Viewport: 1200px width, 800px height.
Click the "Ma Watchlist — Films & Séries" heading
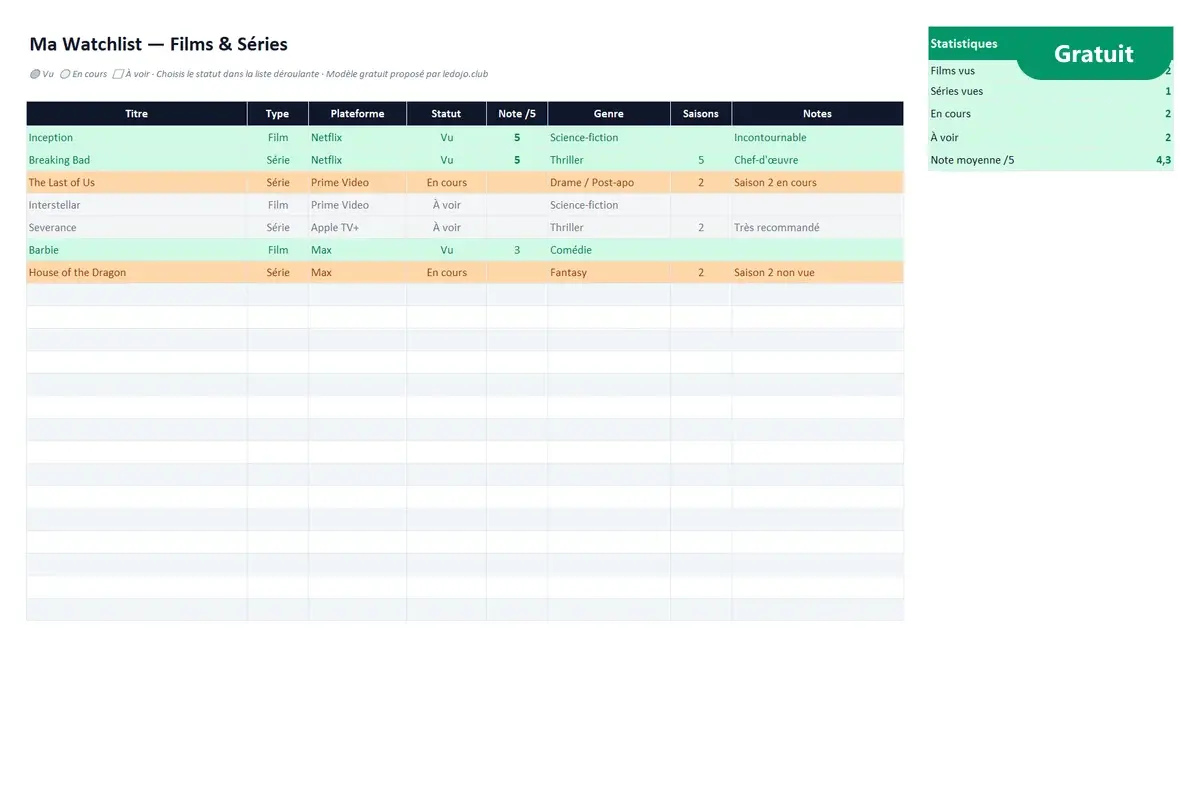point(159,44)
